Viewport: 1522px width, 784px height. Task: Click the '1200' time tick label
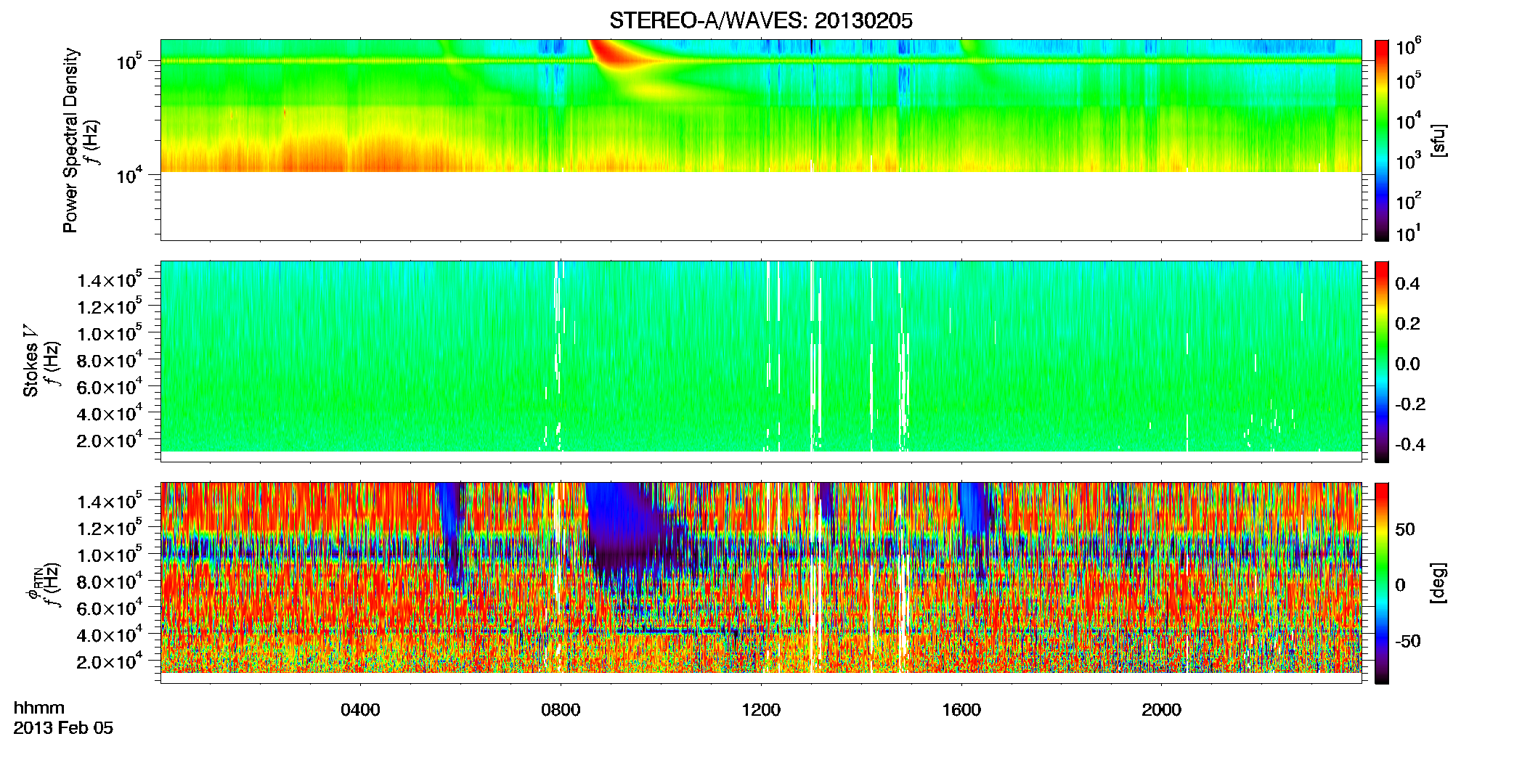pyautogui.click(x=761, y=709)
